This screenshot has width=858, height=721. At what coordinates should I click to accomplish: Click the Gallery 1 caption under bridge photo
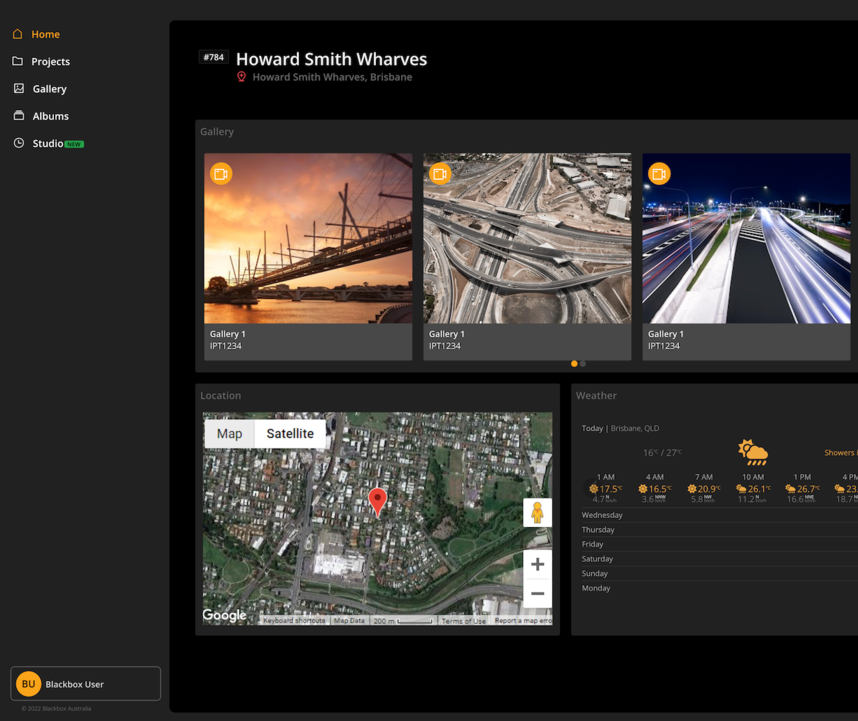coord(228,334)
